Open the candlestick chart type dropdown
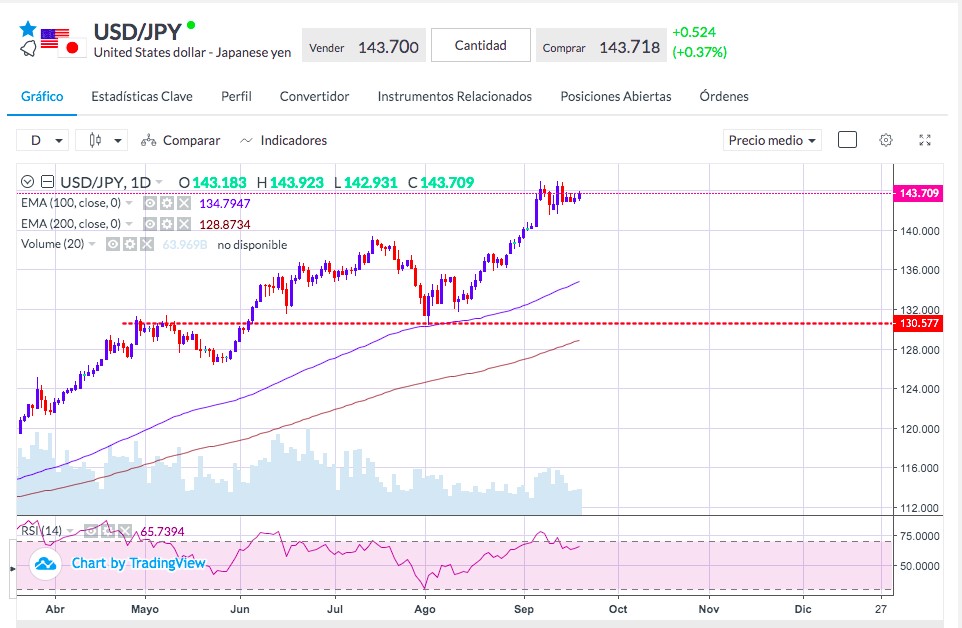The width and height of the screenshot is (962, 628). (101, 140)
